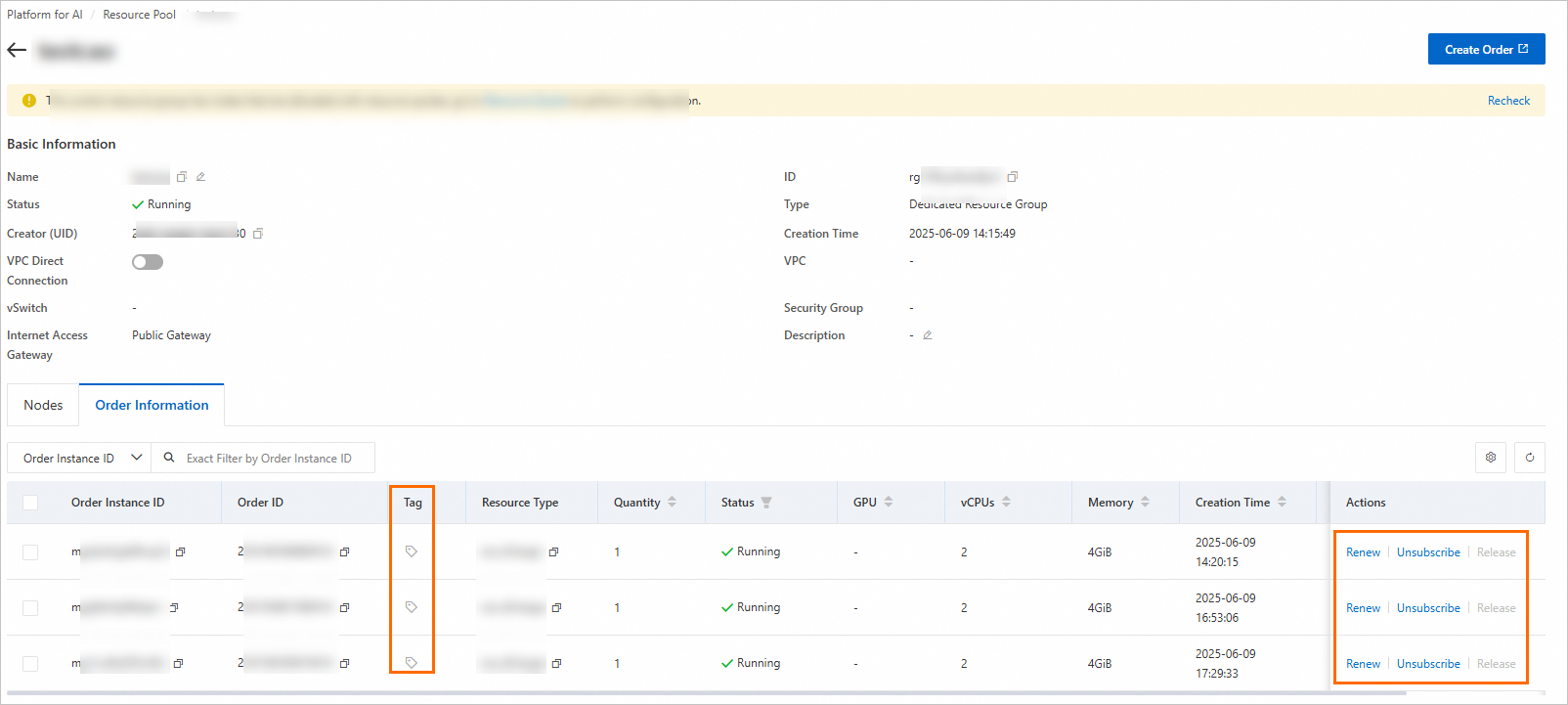
Task: Sort by vCPUs column
Action: point(1006,503)
